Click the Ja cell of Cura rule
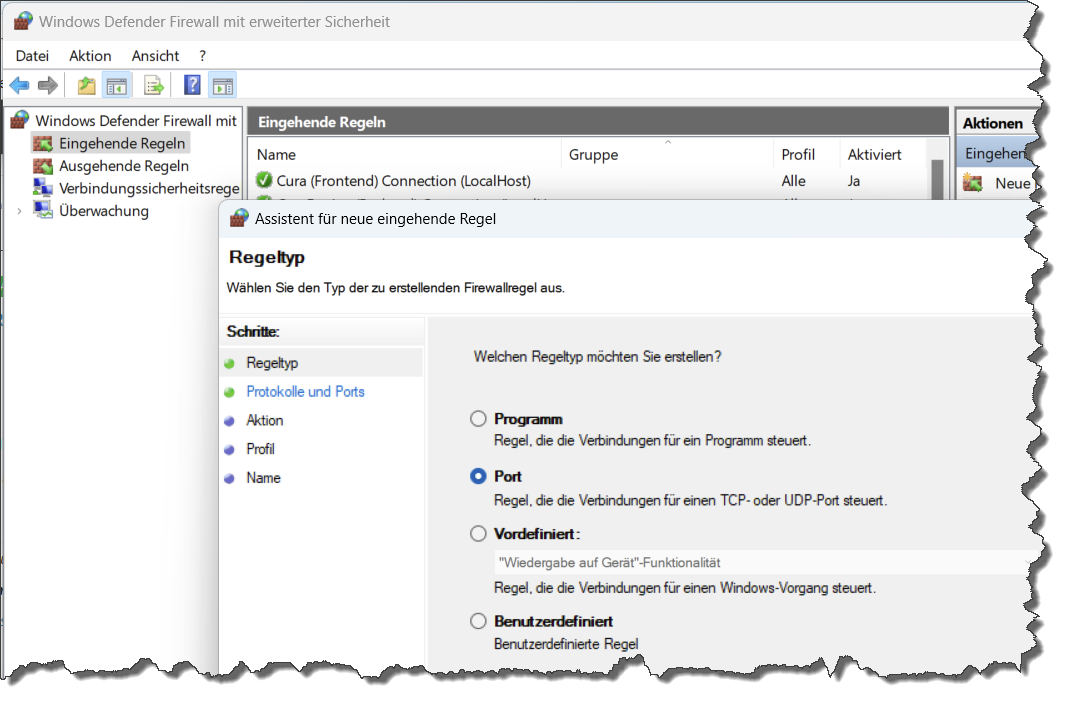Viewport: 1068px width, 702px height. [x=853, y=181]
